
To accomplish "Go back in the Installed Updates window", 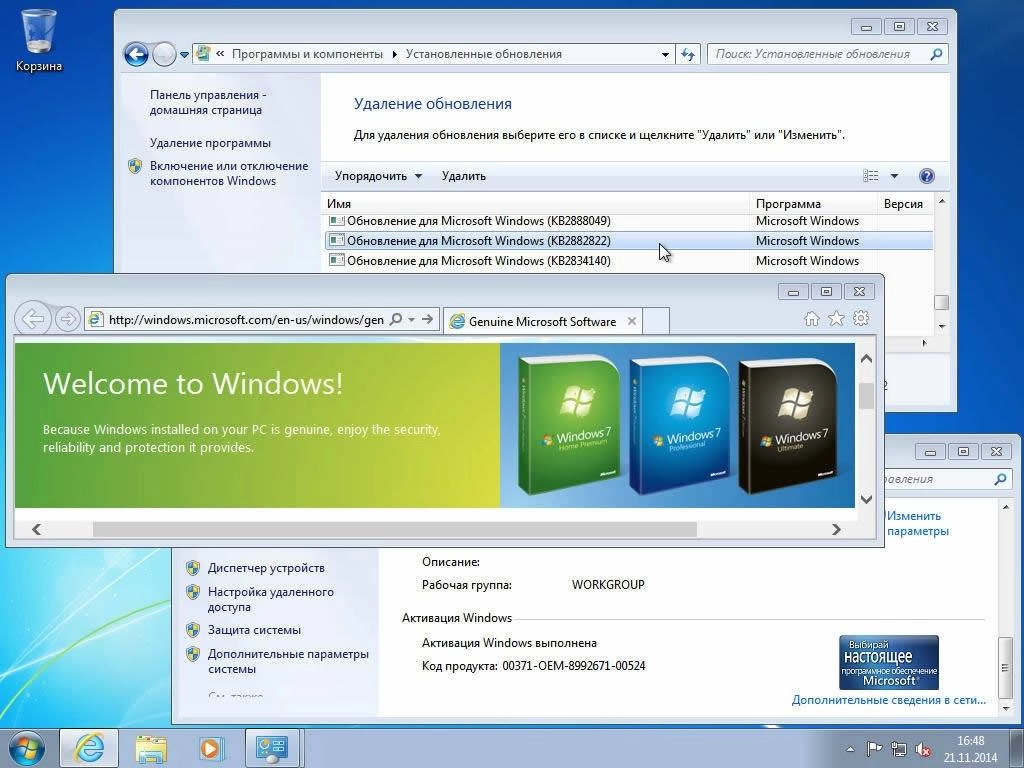I will click(x=136, y=54).
